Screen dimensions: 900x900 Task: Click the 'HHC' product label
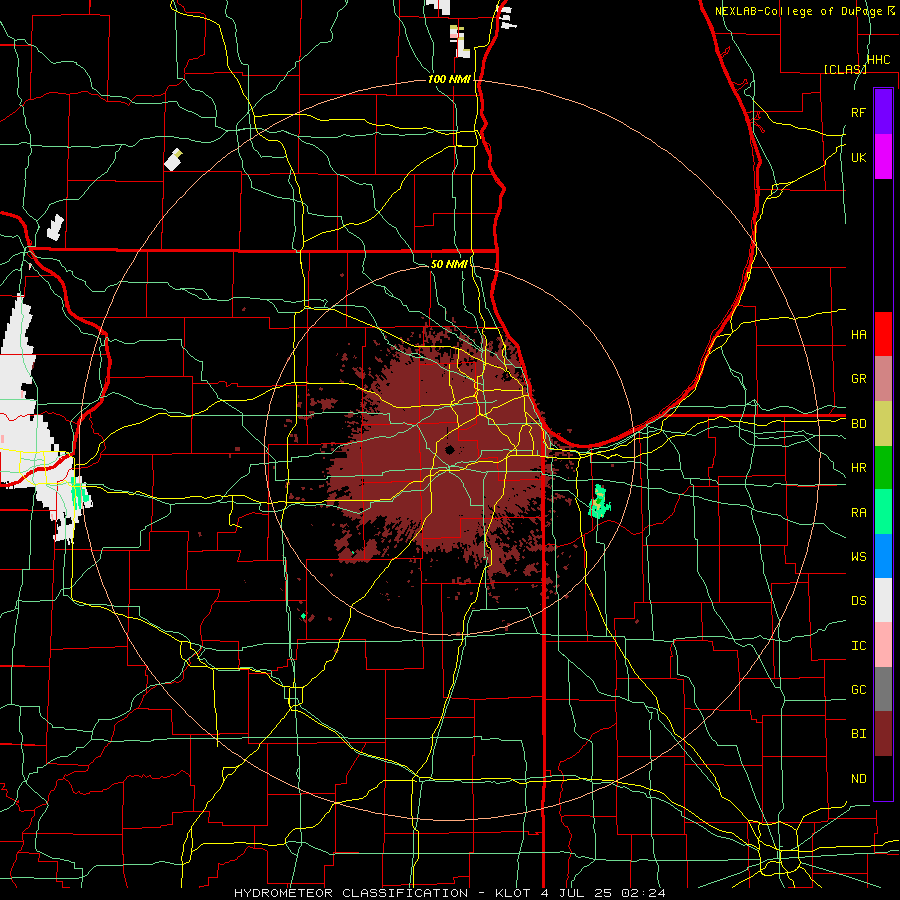879,59
